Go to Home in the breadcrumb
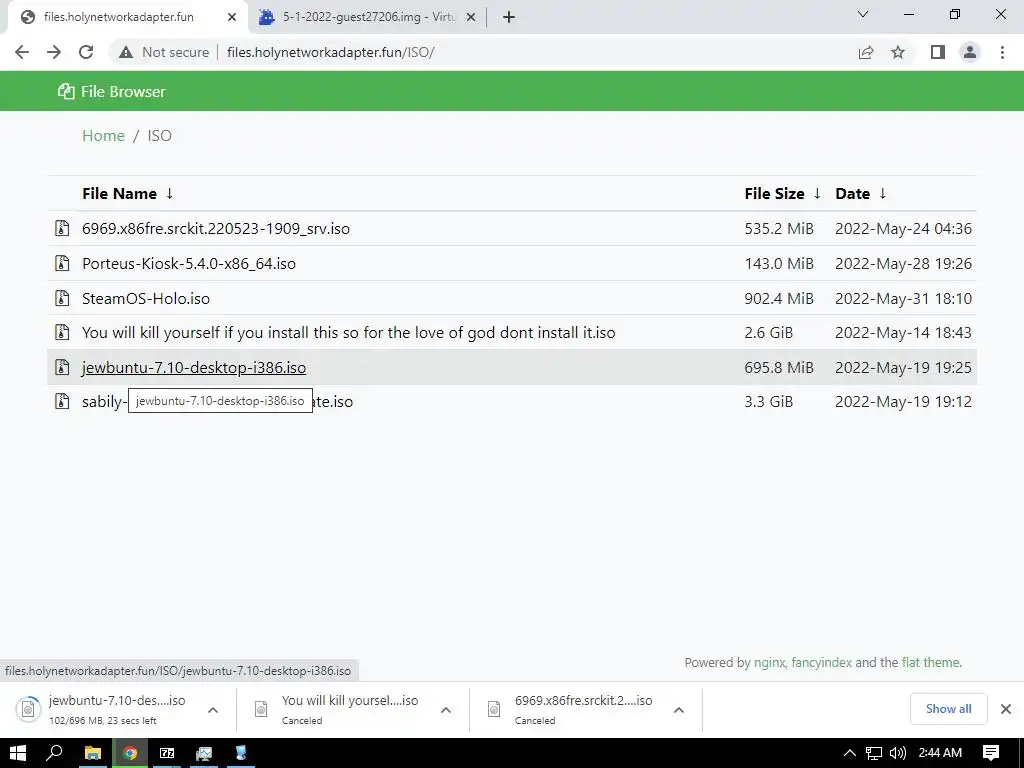This screenshot has width=1024, height=768. pos(103,136)
